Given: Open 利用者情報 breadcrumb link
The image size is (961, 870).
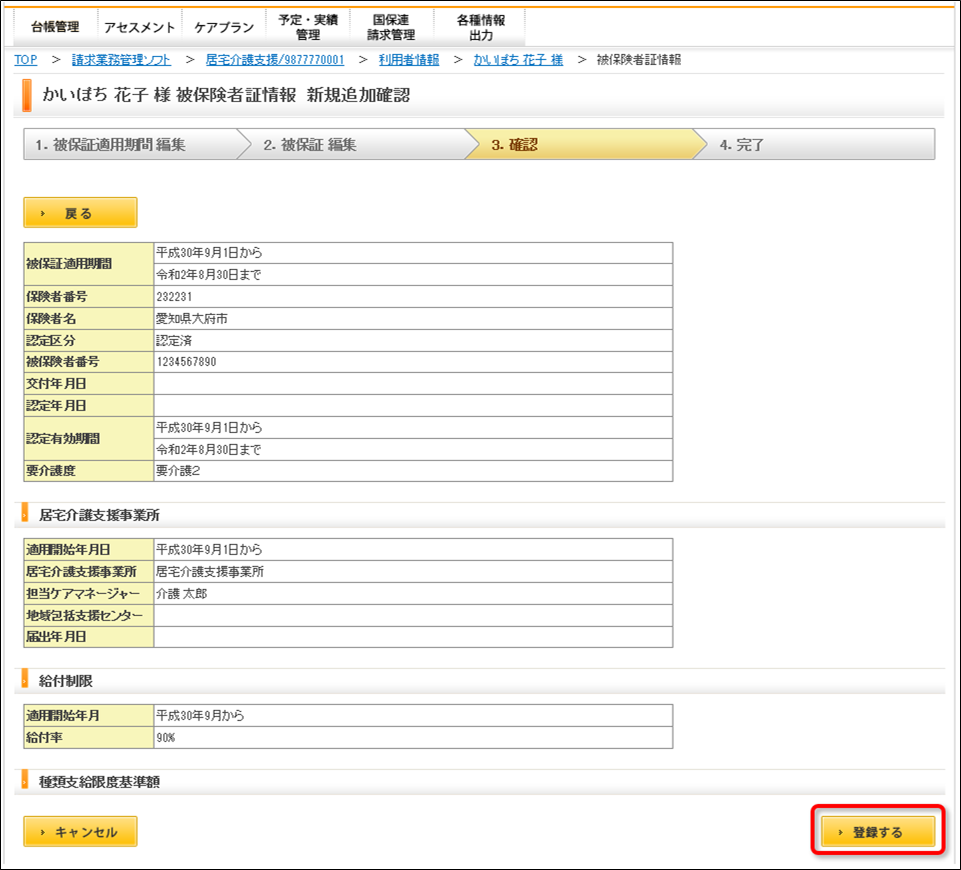Looking at the screenshot, I should (409, 59).
